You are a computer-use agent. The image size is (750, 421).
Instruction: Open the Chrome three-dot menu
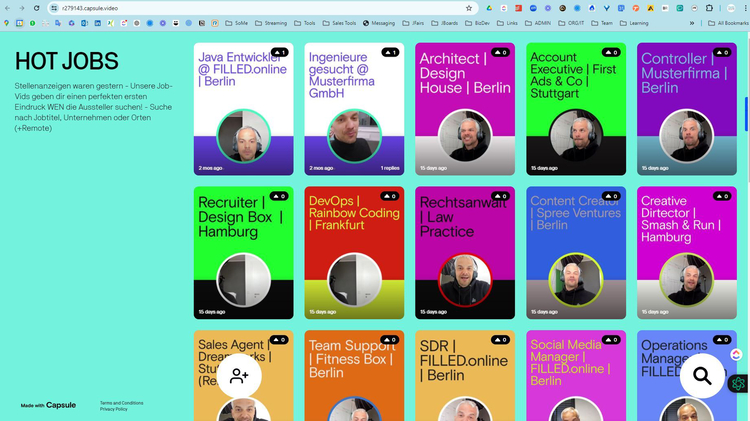click(745, 8)
